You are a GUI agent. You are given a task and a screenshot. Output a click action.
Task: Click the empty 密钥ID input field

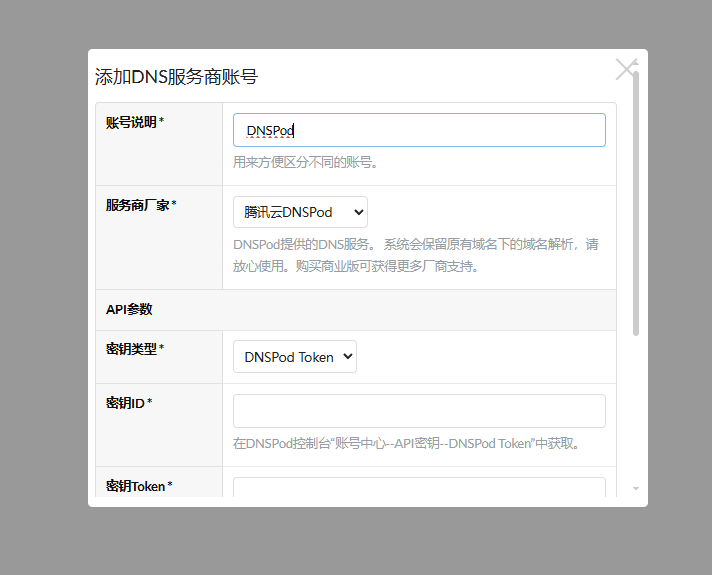(419, 411)
